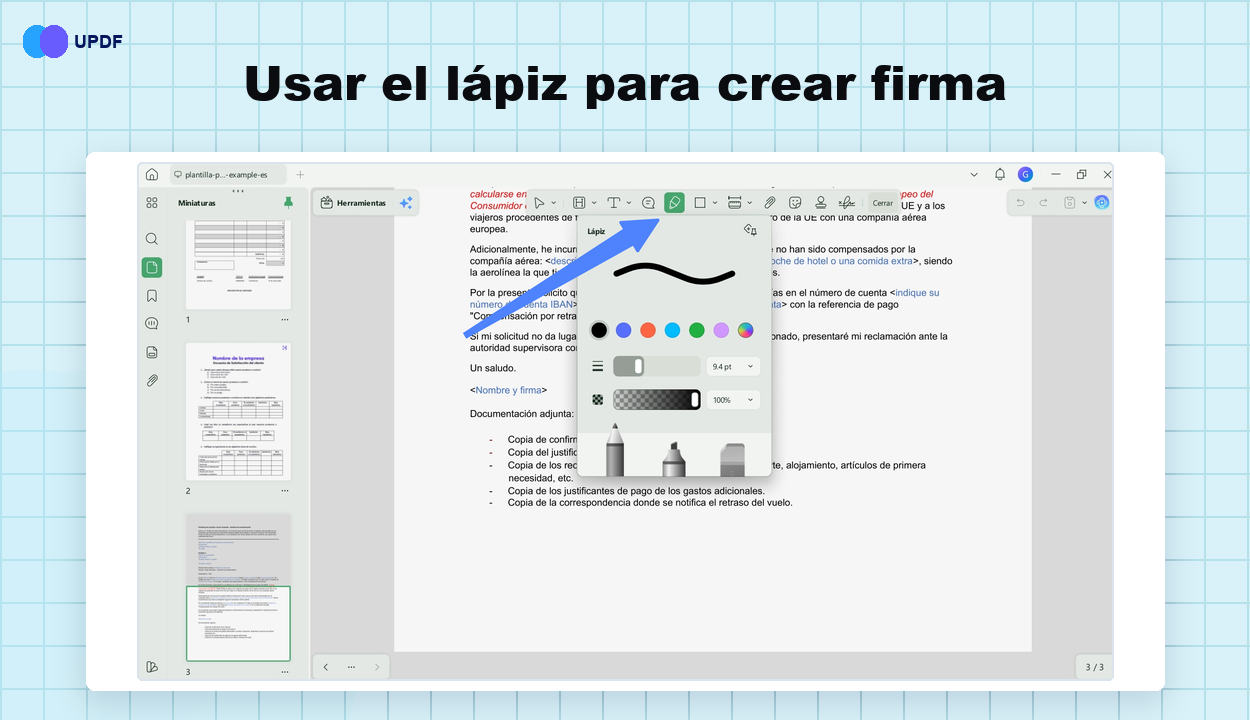1250x720 pixels.
Task: Open the blue UPDF AI icon
Action: click(x=1102, y=203)
